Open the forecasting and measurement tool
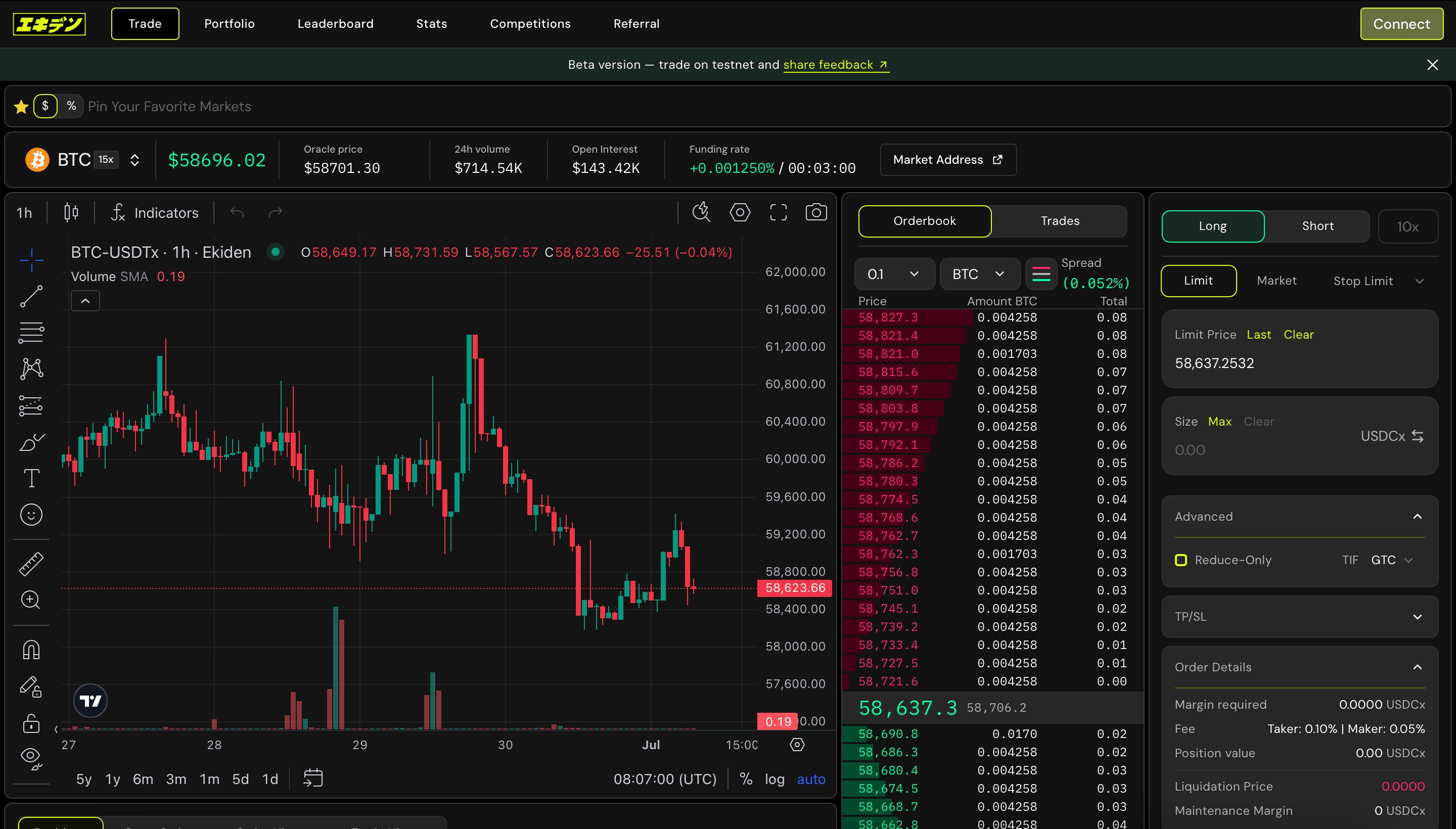The image size is (1456, 829). (x=31, y=405)
